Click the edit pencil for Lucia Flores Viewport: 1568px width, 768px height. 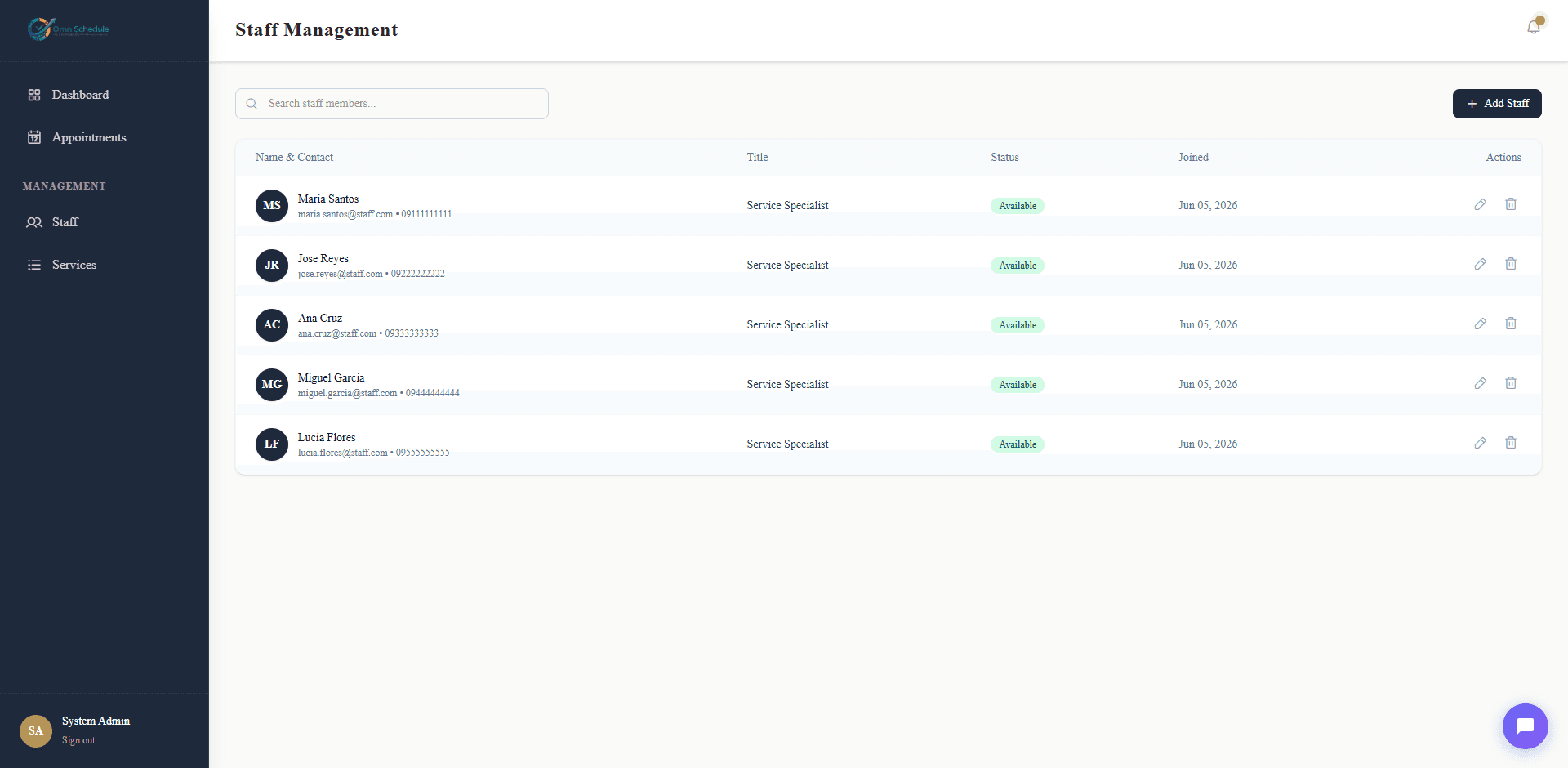click(1480, 443)
